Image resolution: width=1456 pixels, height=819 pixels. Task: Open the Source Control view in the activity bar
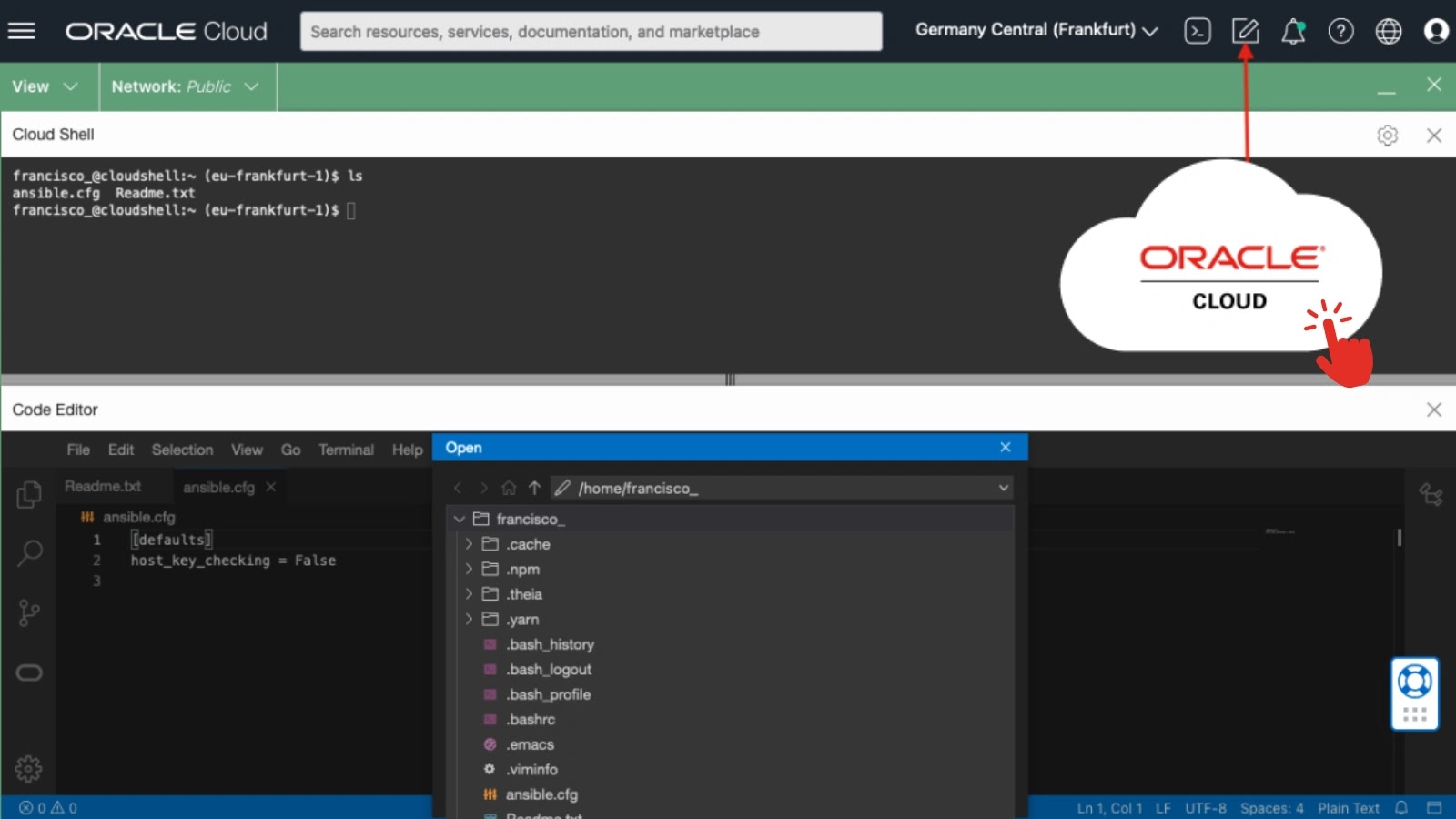(x=29, y=612)
